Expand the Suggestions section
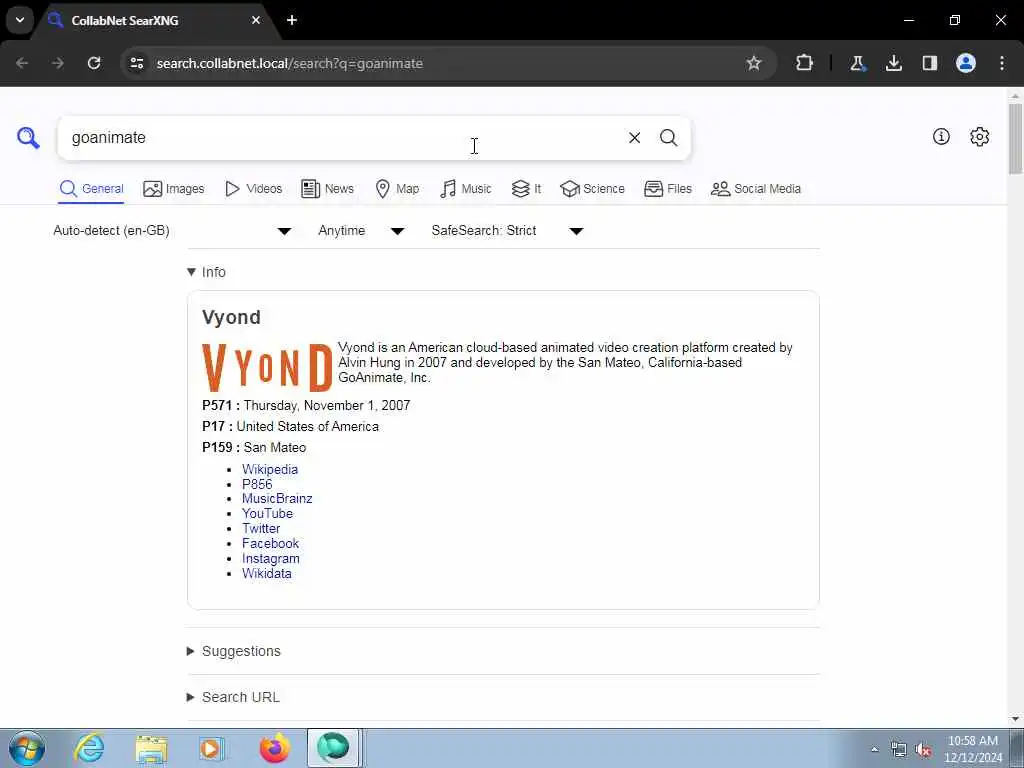Viewport: 1024px width, 768px height. coord(234,651)
